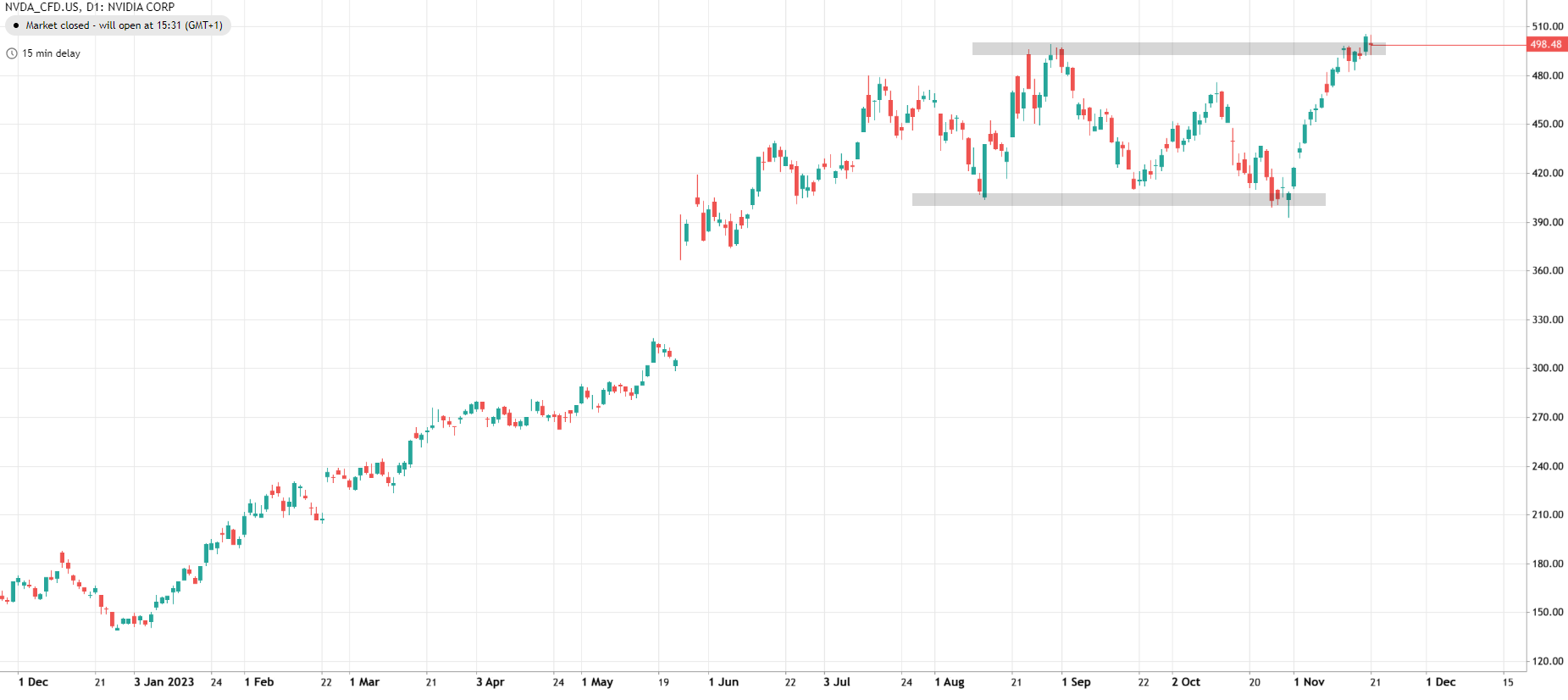Click the 1 Jun date label
This screenshot has height=700, width=1568.
723,682
